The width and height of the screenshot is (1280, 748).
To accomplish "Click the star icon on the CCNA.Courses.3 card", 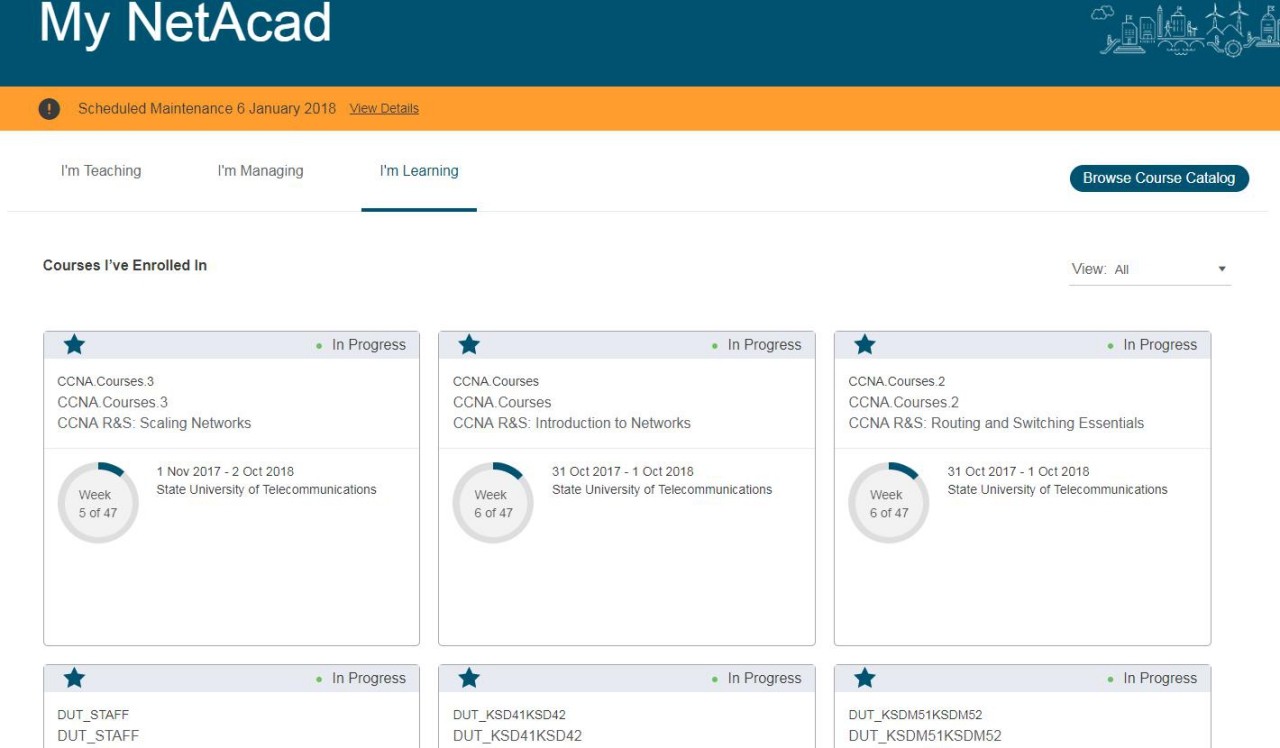I will [x=74, y=345].
